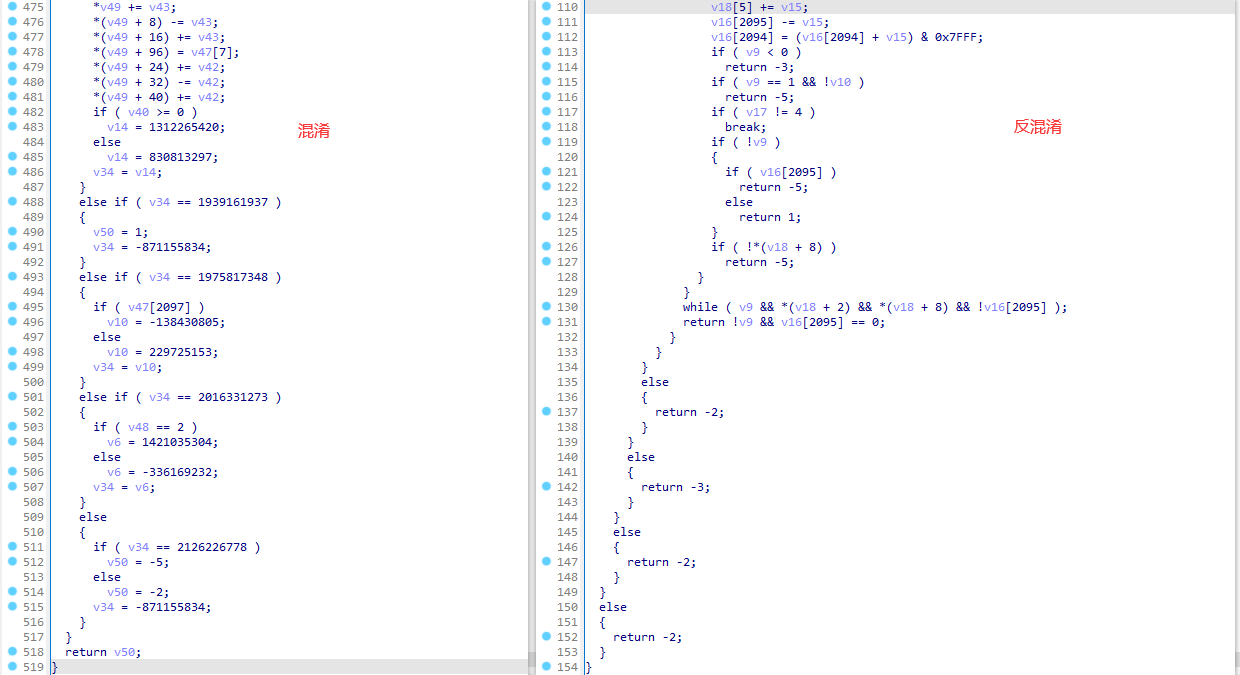Toggle breakpoint dot on line 518

tap(11, 652)
